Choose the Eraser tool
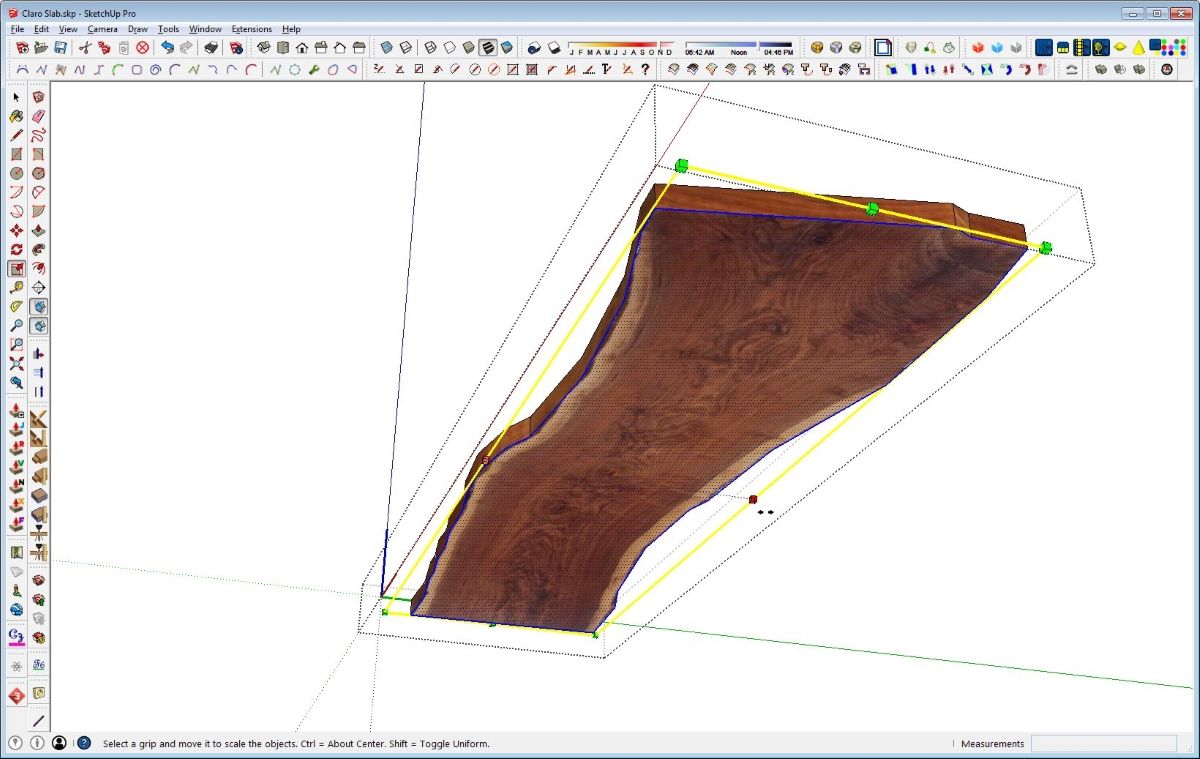Screen dimensions: 1200x759 (38, 116)
